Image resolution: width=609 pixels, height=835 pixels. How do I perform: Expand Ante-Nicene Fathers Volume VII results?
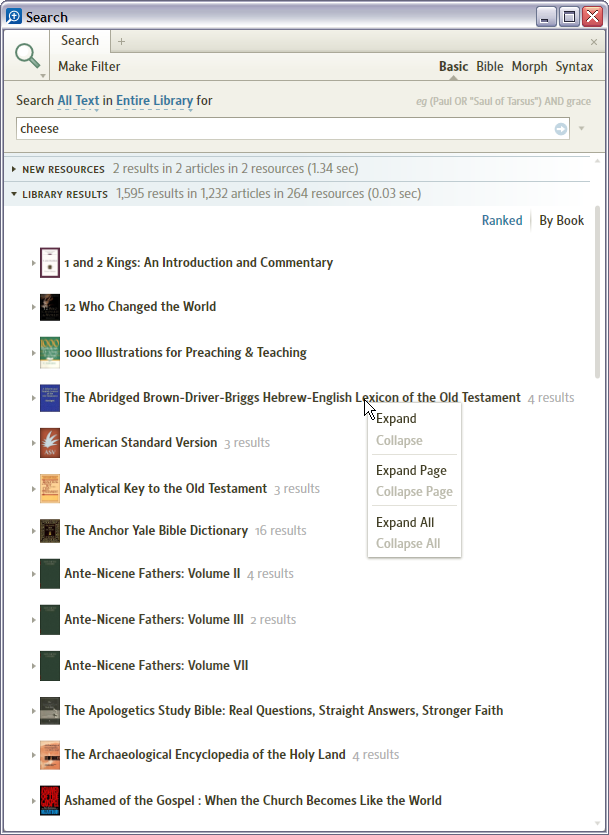34,666
